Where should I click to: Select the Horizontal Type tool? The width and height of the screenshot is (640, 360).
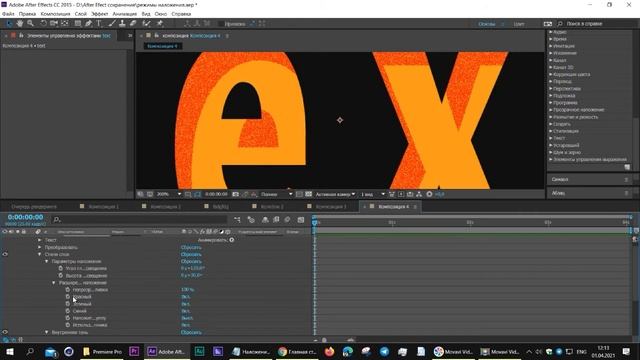click(99, 24)
